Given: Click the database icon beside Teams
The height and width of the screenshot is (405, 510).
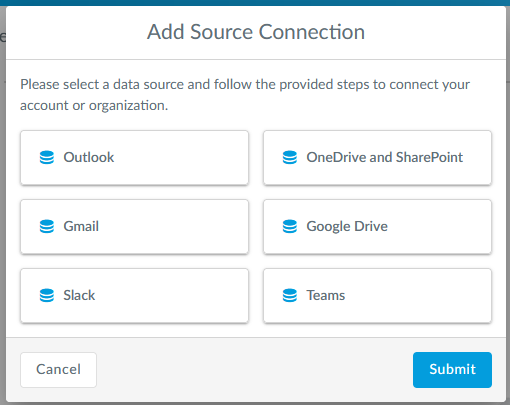Looking at the screenshot, I should (290, 295).
